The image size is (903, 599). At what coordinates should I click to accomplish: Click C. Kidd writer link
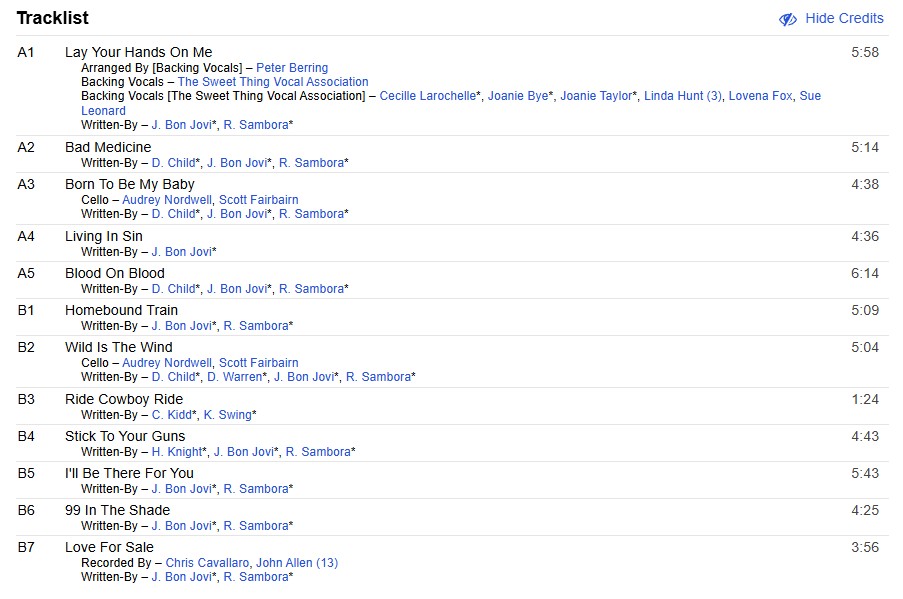point(171,414)
